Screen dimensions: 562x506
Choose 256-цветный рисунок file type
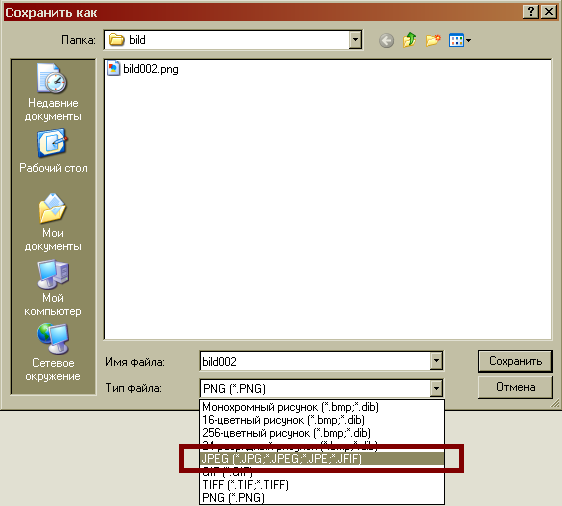(x=322, y=433)
